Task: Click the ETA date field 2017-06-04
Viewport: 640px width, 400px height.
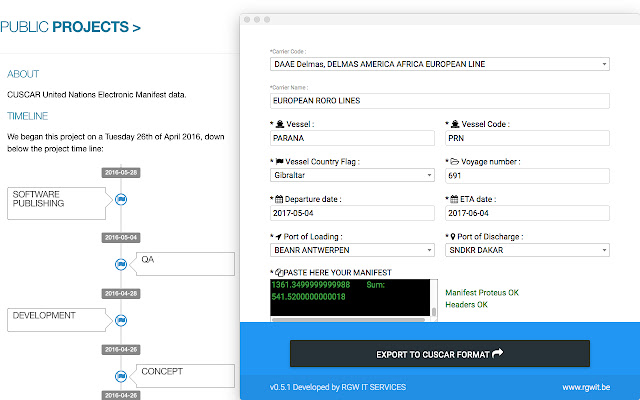Action: point(527,213)
